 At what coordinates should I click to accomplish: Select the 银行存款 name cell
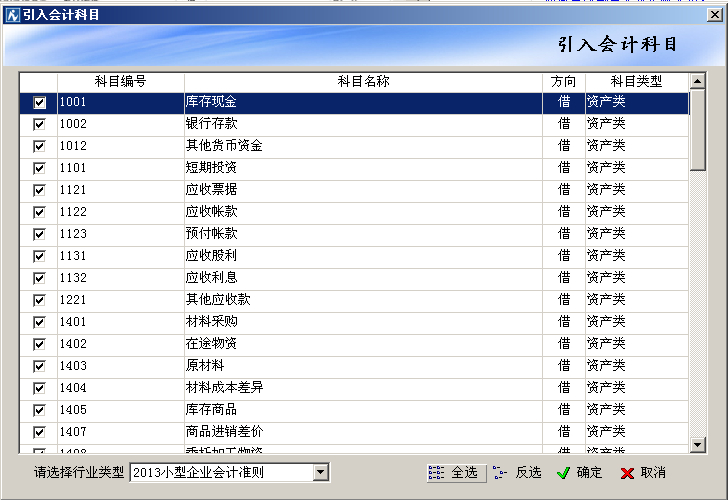click(x=364, y=124)
